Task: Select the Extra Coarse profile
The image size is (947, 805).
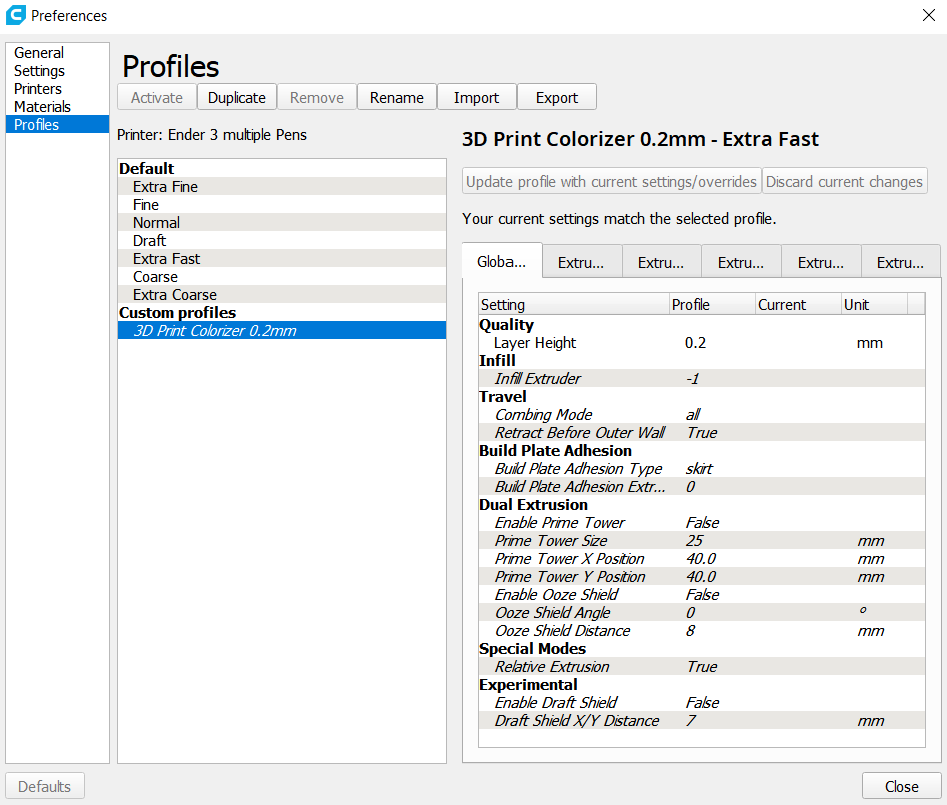Action: [x=175, y=295]
